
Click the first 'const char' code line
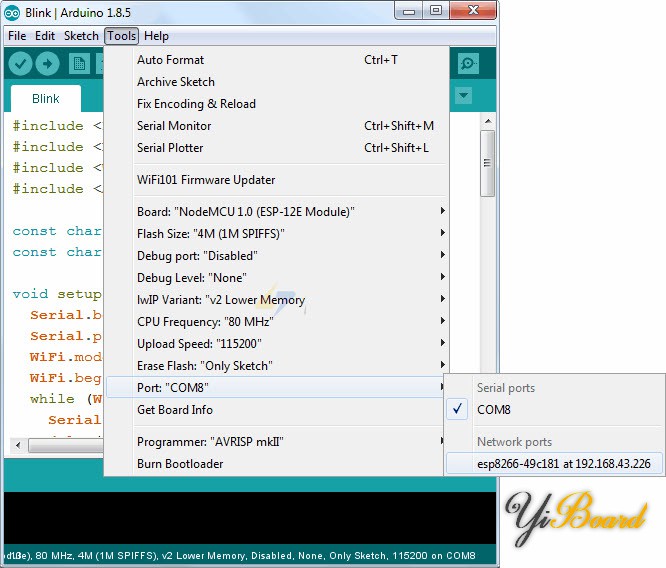pos(57,231)
